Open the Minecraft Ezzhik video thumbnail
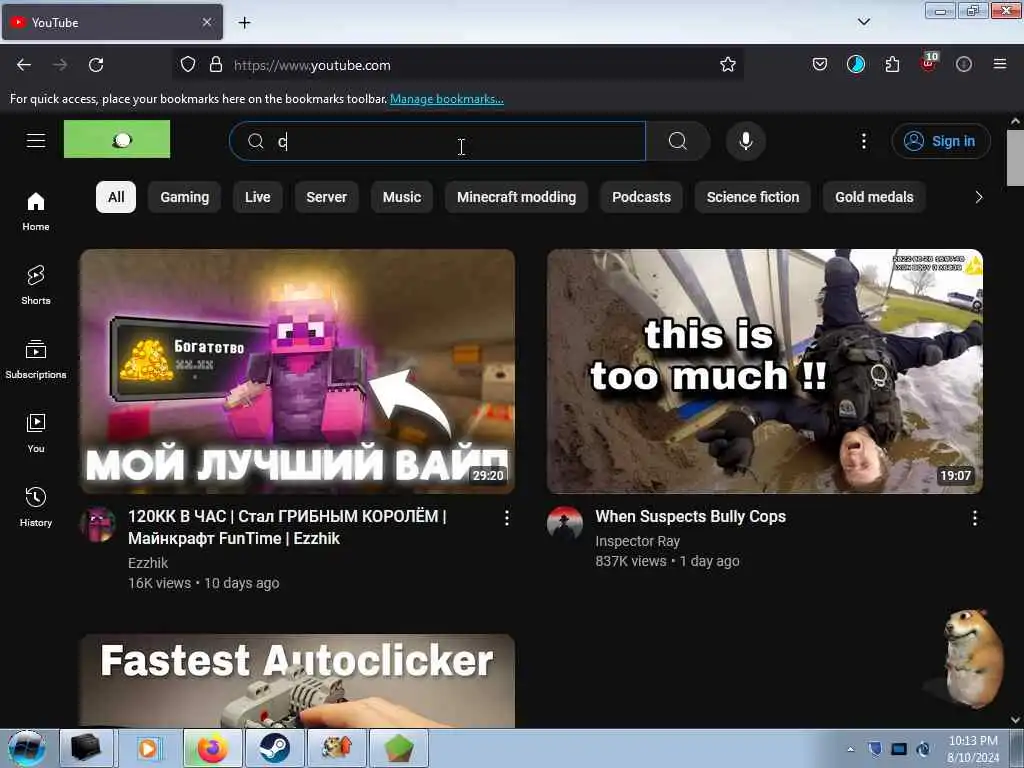This screenshot has width=1024, height=768. 297,371
